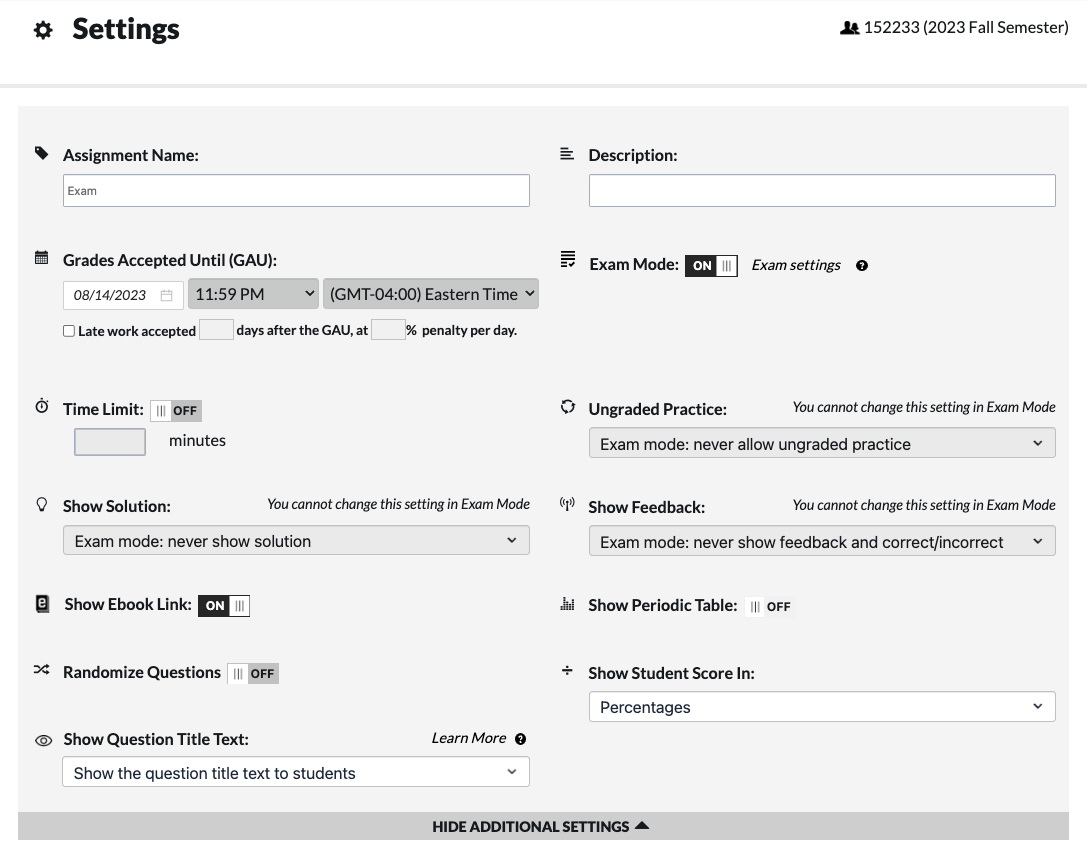Viewport: 1087px width, 841px height.
Task: Click the Randomize Questions shuffle icon
Action: click(42, 671)
